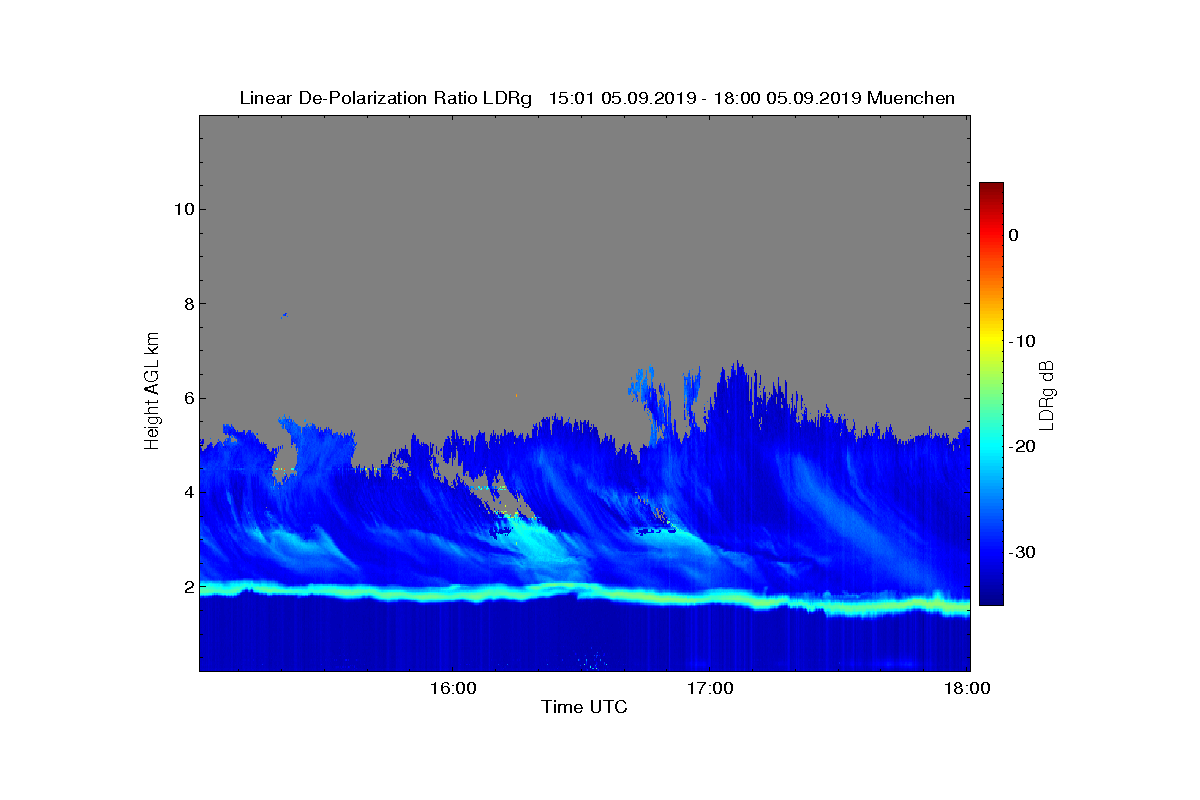
Task: Click the bright melting-layer band near 2 km
Action: (x=584, y=594)
